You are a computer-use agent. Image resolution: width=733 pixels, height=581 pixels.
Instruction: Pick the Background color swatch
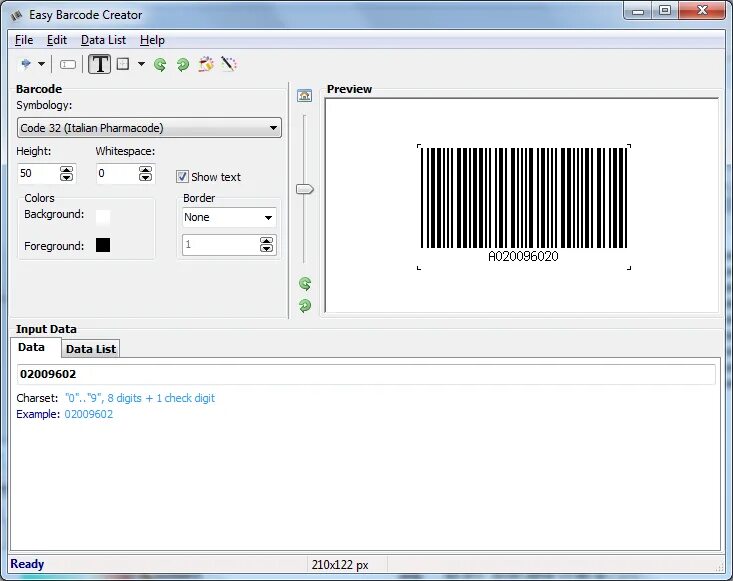[x=103, y=217]
